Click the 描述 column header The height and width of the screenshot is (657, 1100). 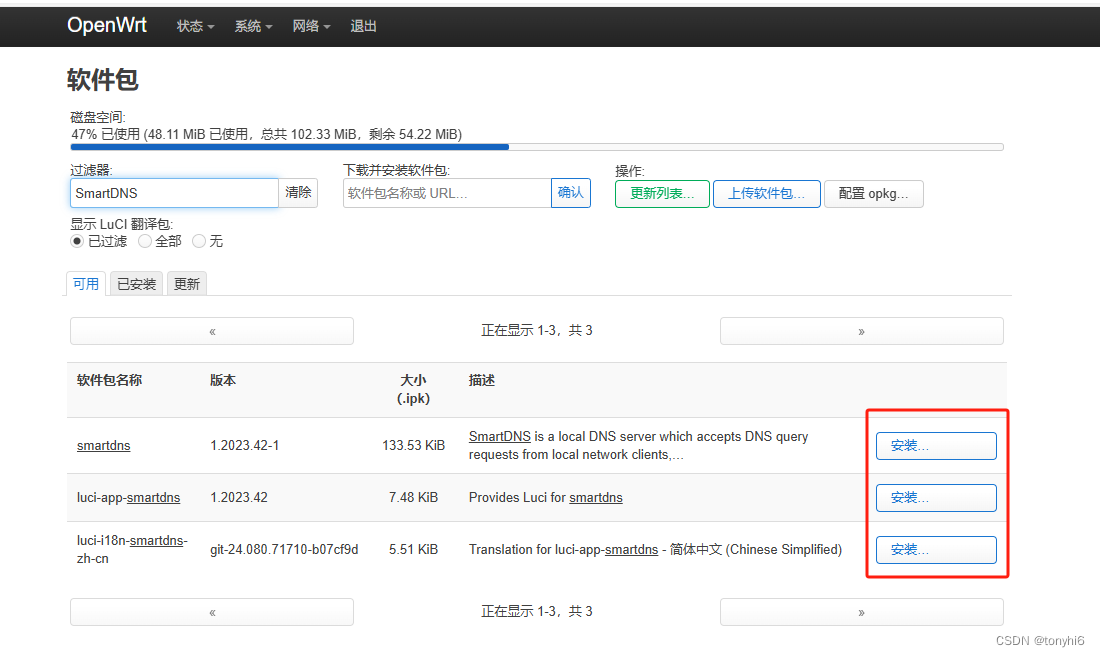click(482, 380)
